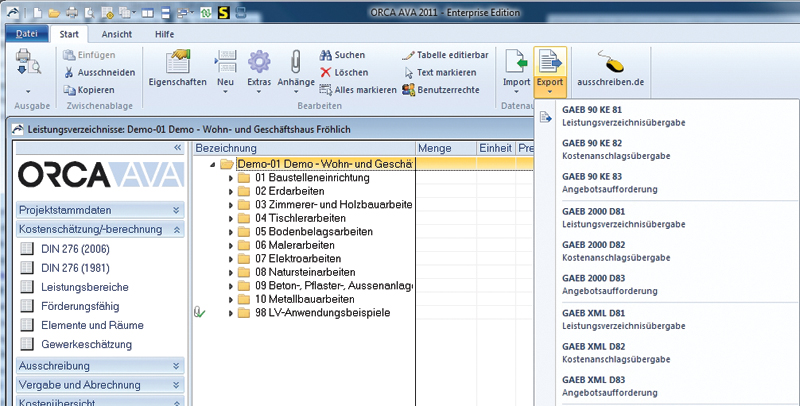Click the Extras gear icon
The height and width of the screenshot is (406, 800).
coord(259,64)
